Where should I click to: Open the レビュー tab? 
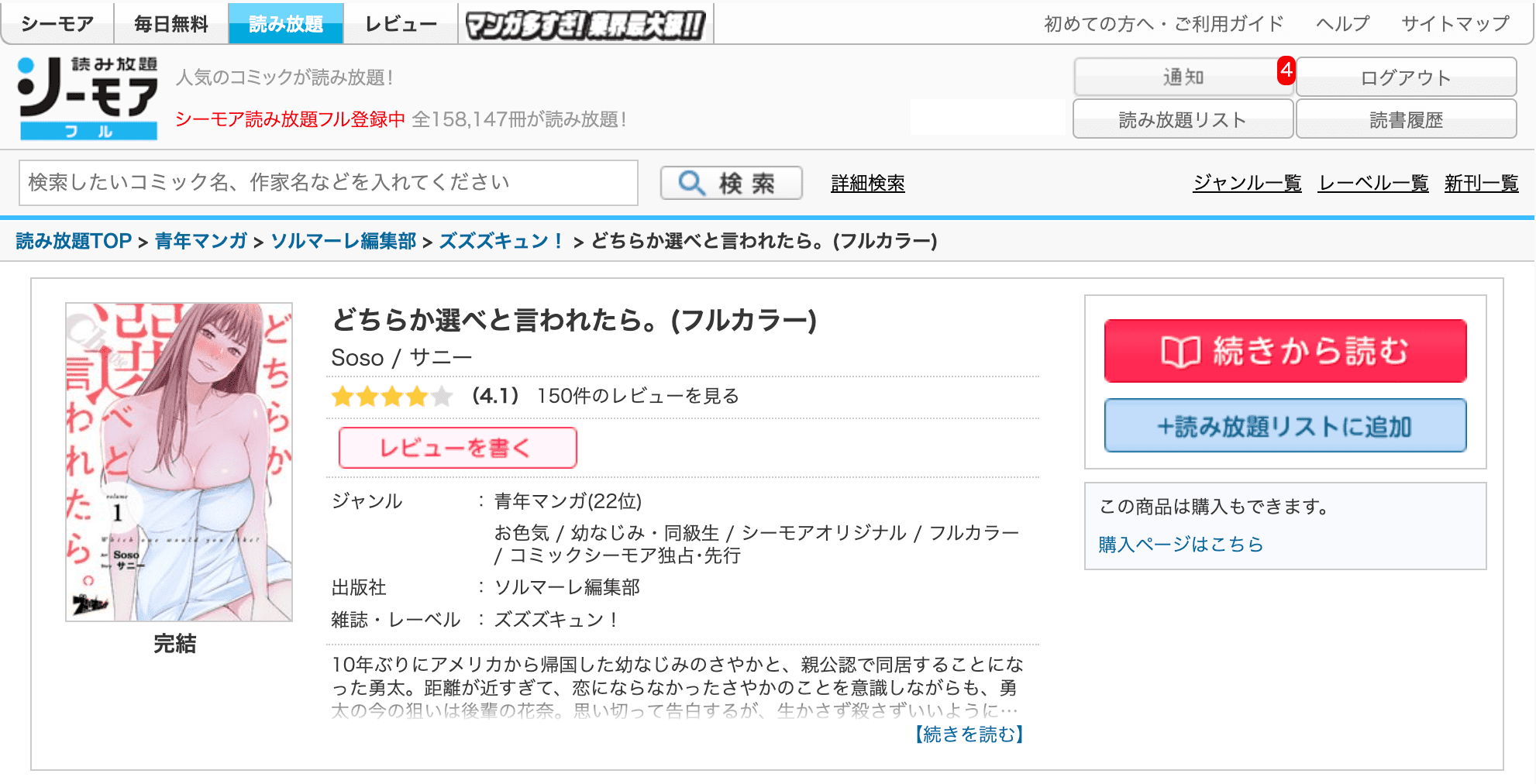401,23
